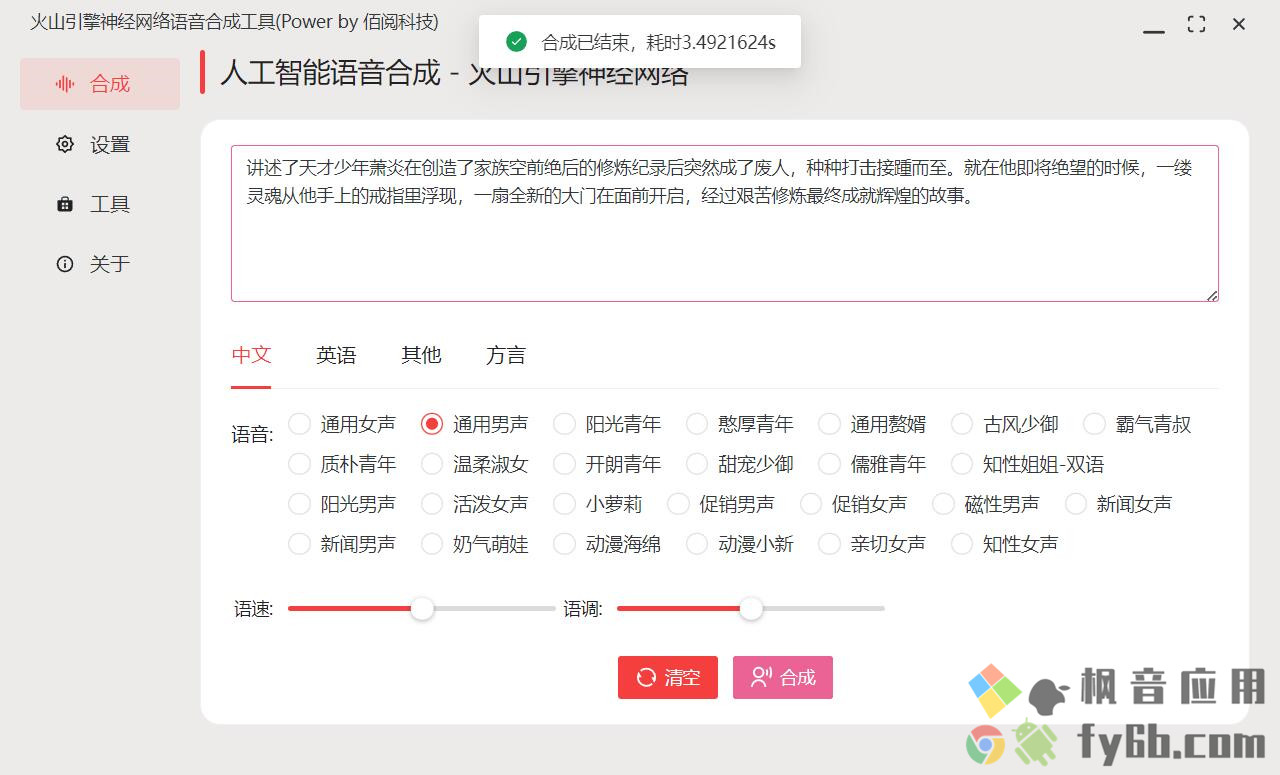
Task: Click the pink 合成 synthesize button
Action: [783, 677]
